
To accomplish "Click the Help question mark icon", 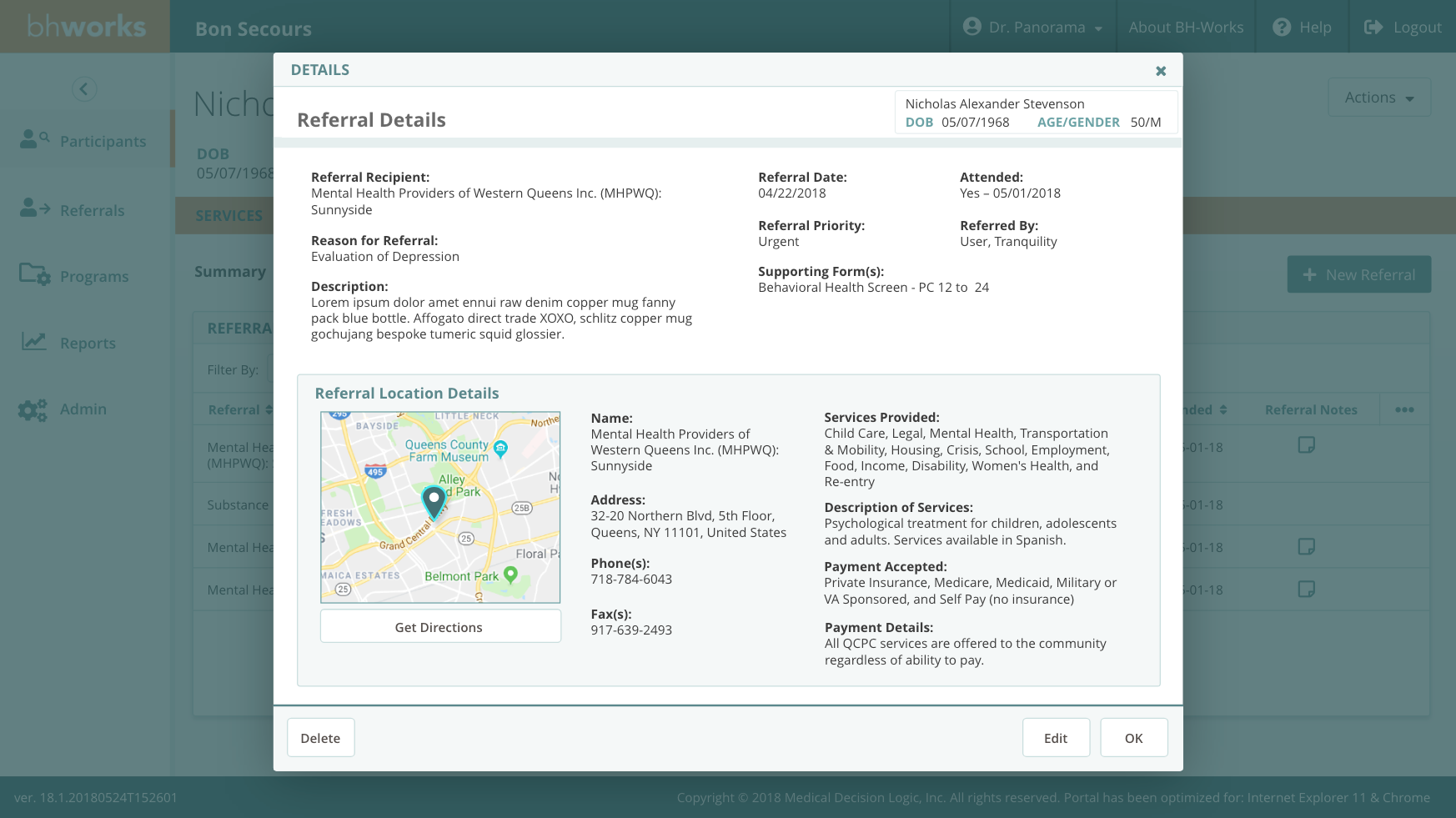I will tap(1282, 27).
